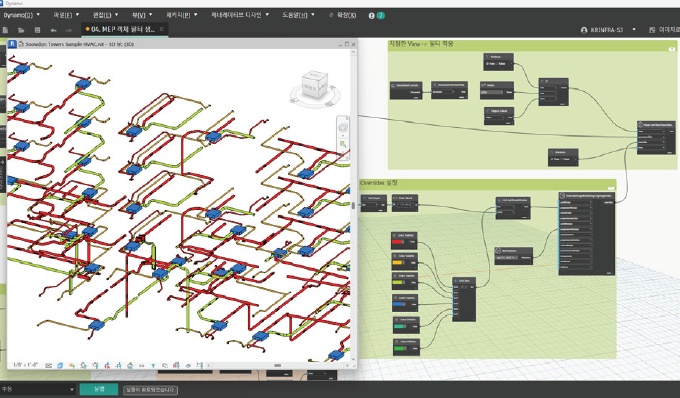680x398 pixels.
Task: Open the Views node dropdown
Action: tap(492, 92)
